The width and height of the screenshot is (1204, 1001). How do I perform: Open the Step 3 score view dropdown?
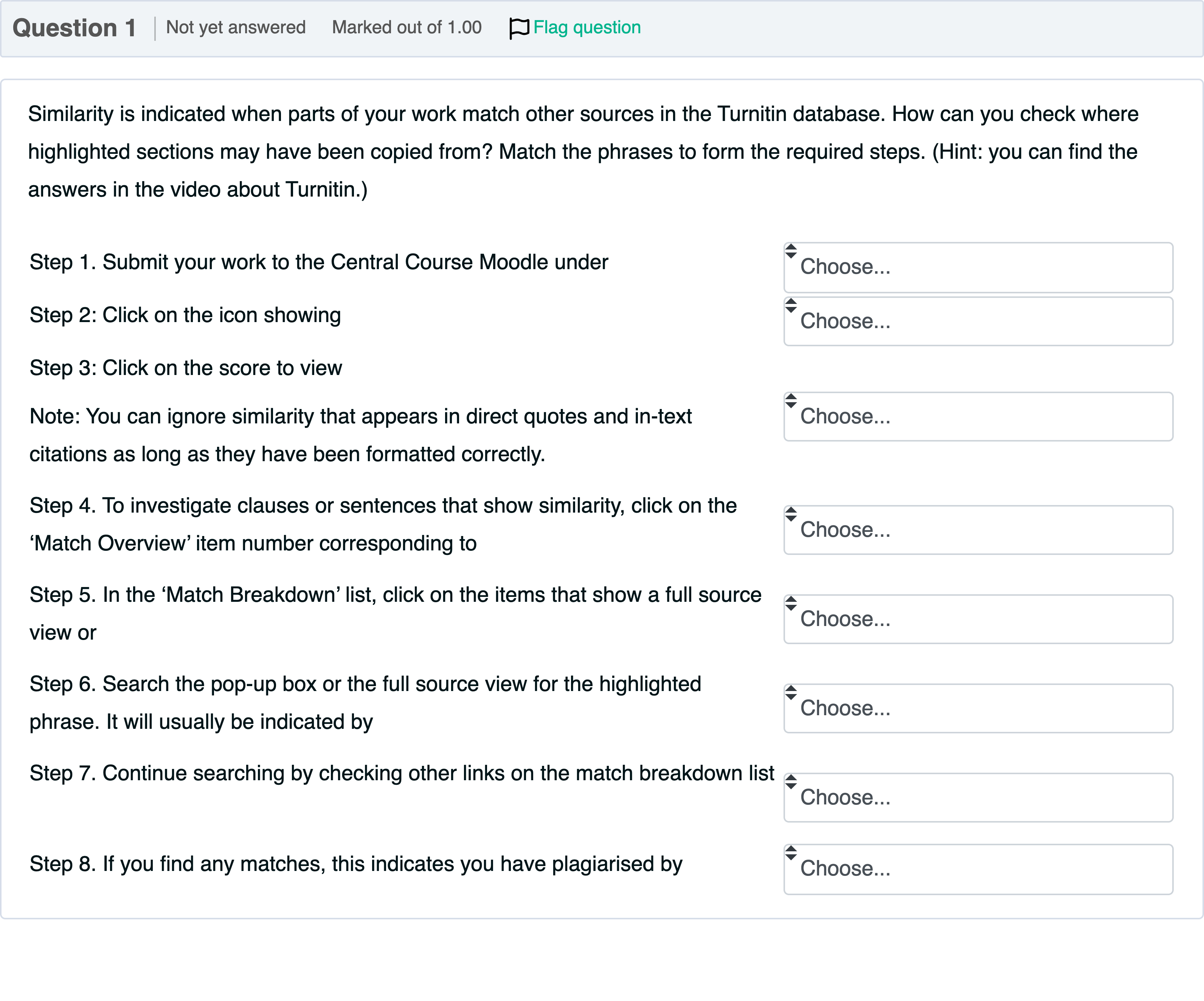(x=977, y=416)
